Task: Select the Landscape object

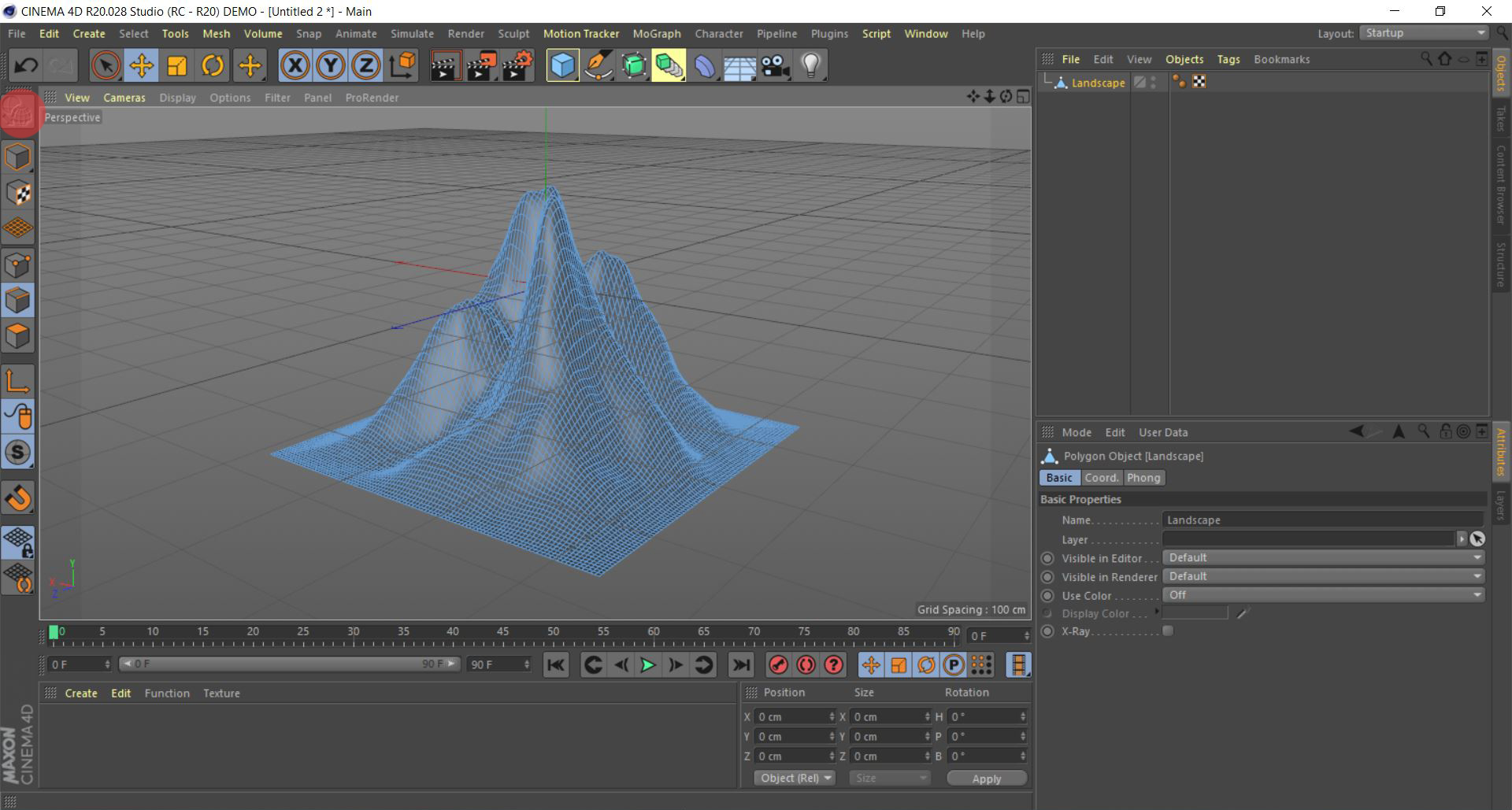Action: (1098, 83)
